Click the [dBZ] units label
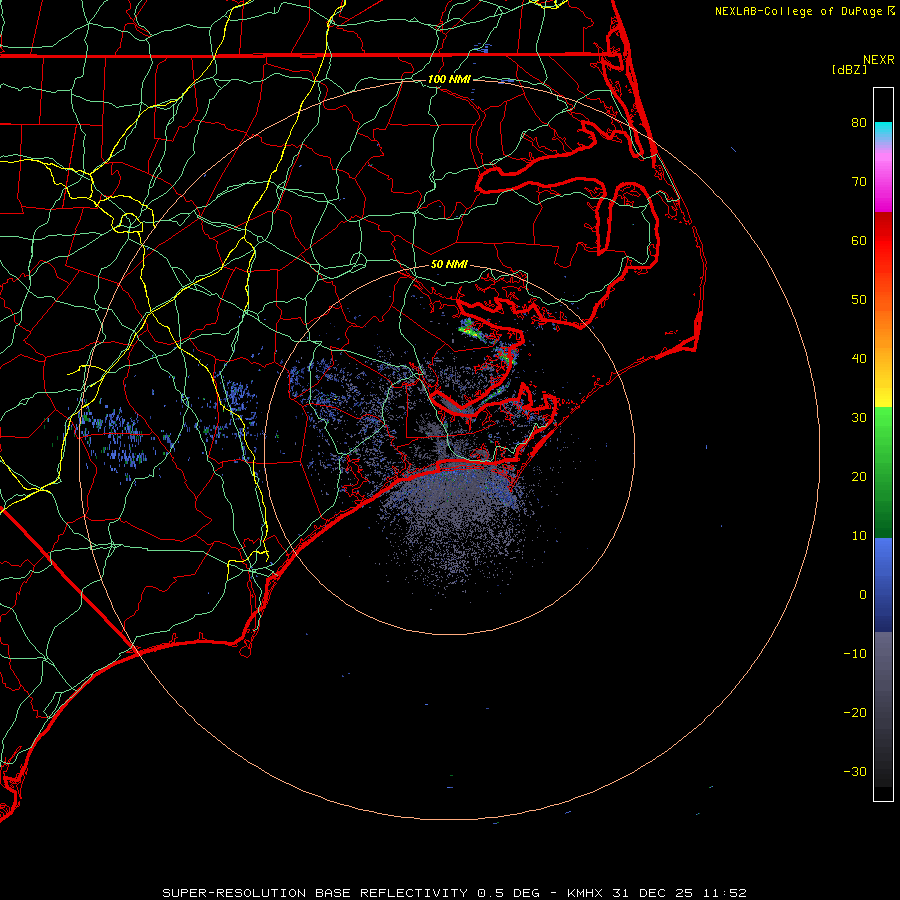This screenshot has width=900, height=900. pyautogui.click(x=849, y=69)
